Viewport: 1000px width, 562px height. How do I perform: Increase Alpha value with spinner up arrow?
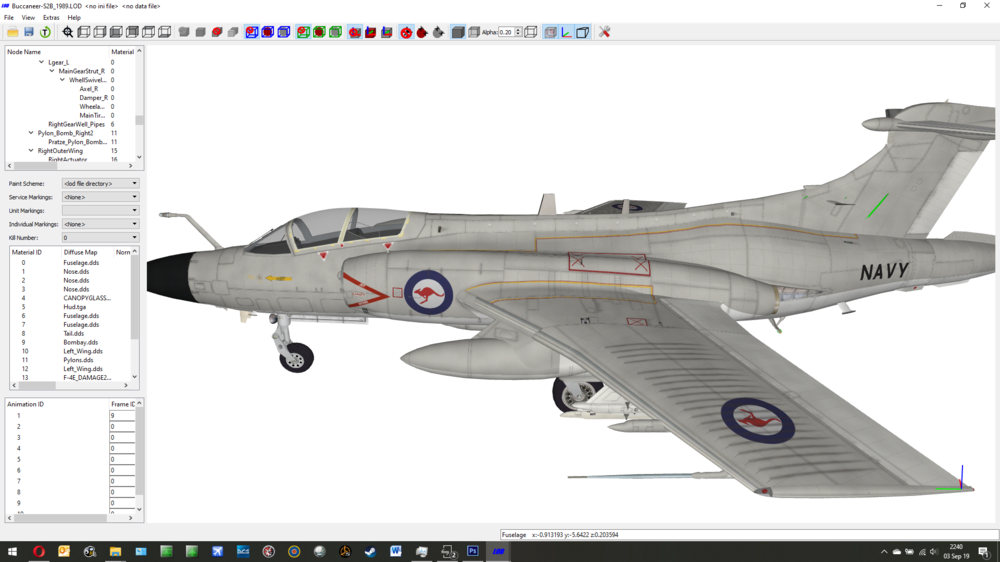point(518,30)
